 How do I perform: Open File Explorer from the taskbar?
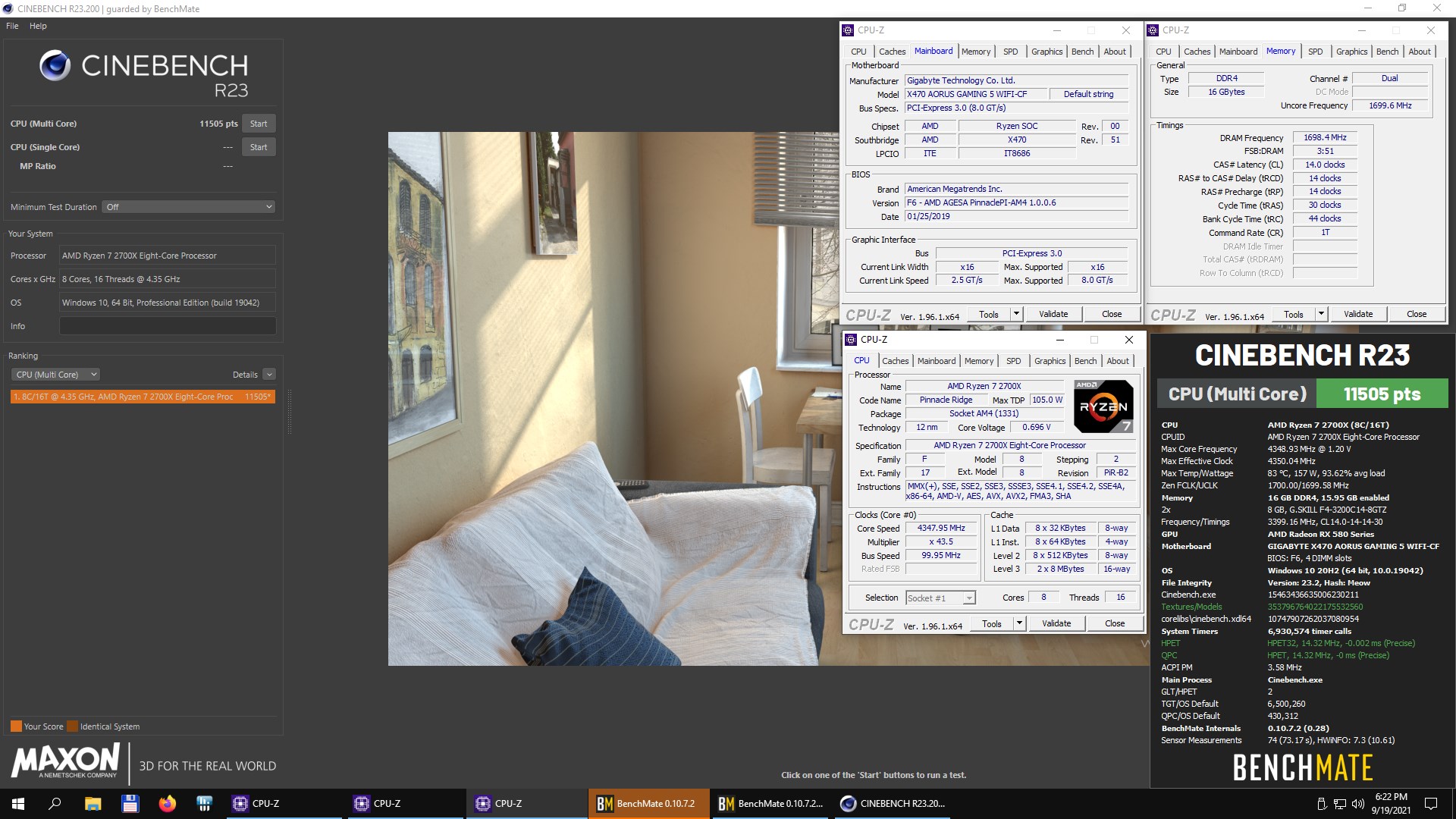93,803
